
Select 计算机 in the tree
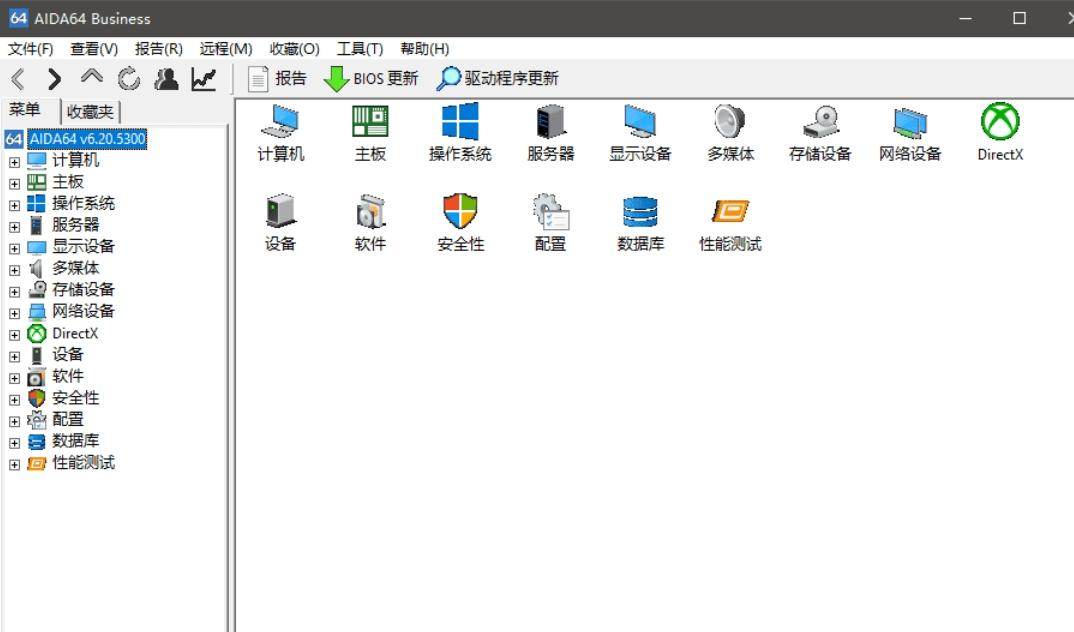pyautogui.click(x=75, y=160)
